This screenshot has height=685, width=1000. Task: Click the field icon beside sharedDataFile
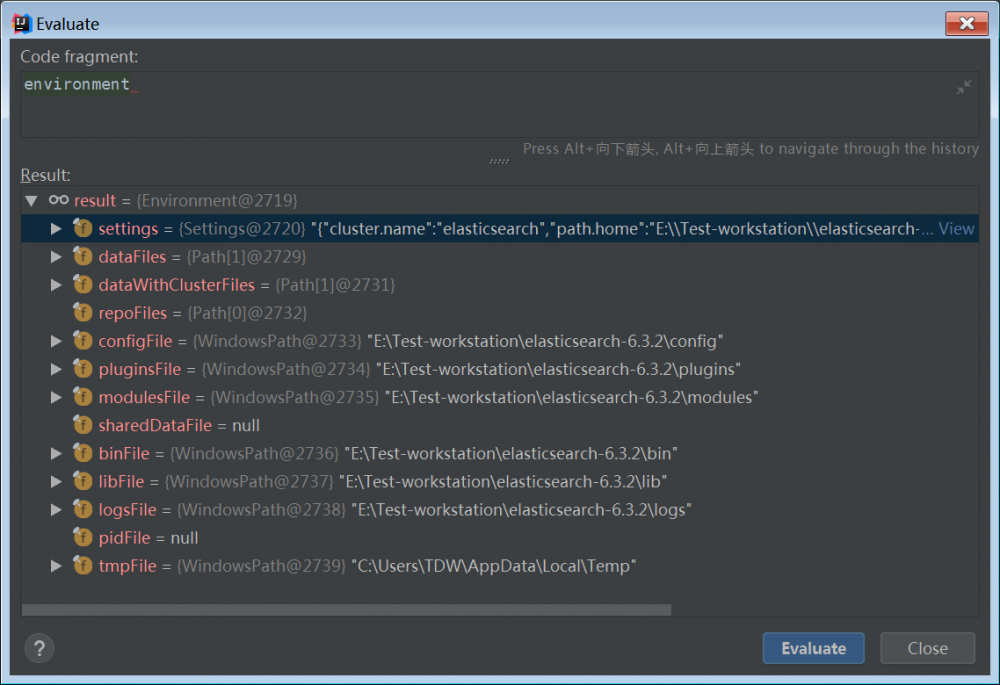pyautogui.click(x=83, y=425)
